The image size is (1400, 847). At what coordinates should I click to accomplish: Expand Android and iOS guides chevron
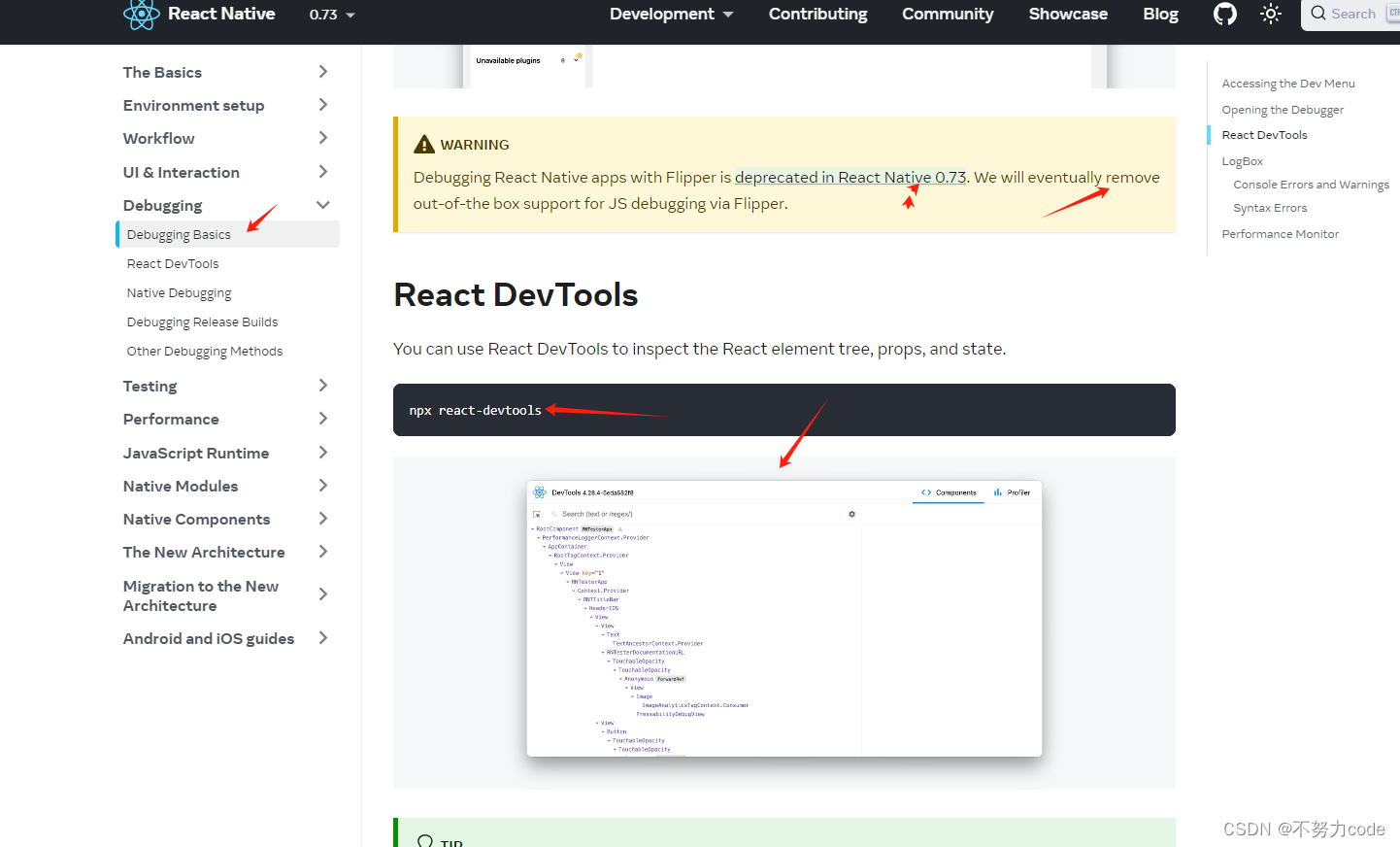[323, 638]
